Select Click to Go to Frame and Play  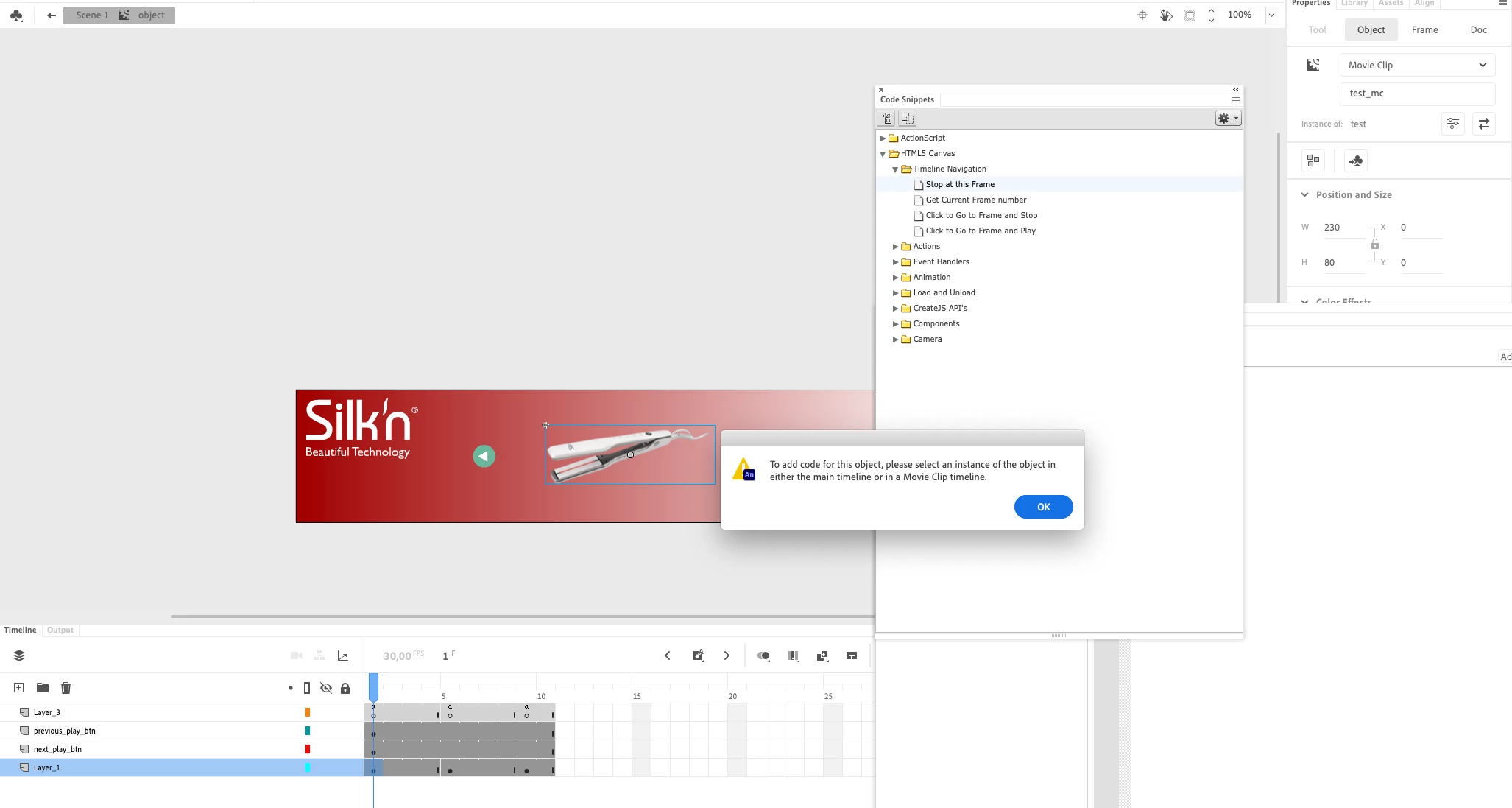point(981,231)
